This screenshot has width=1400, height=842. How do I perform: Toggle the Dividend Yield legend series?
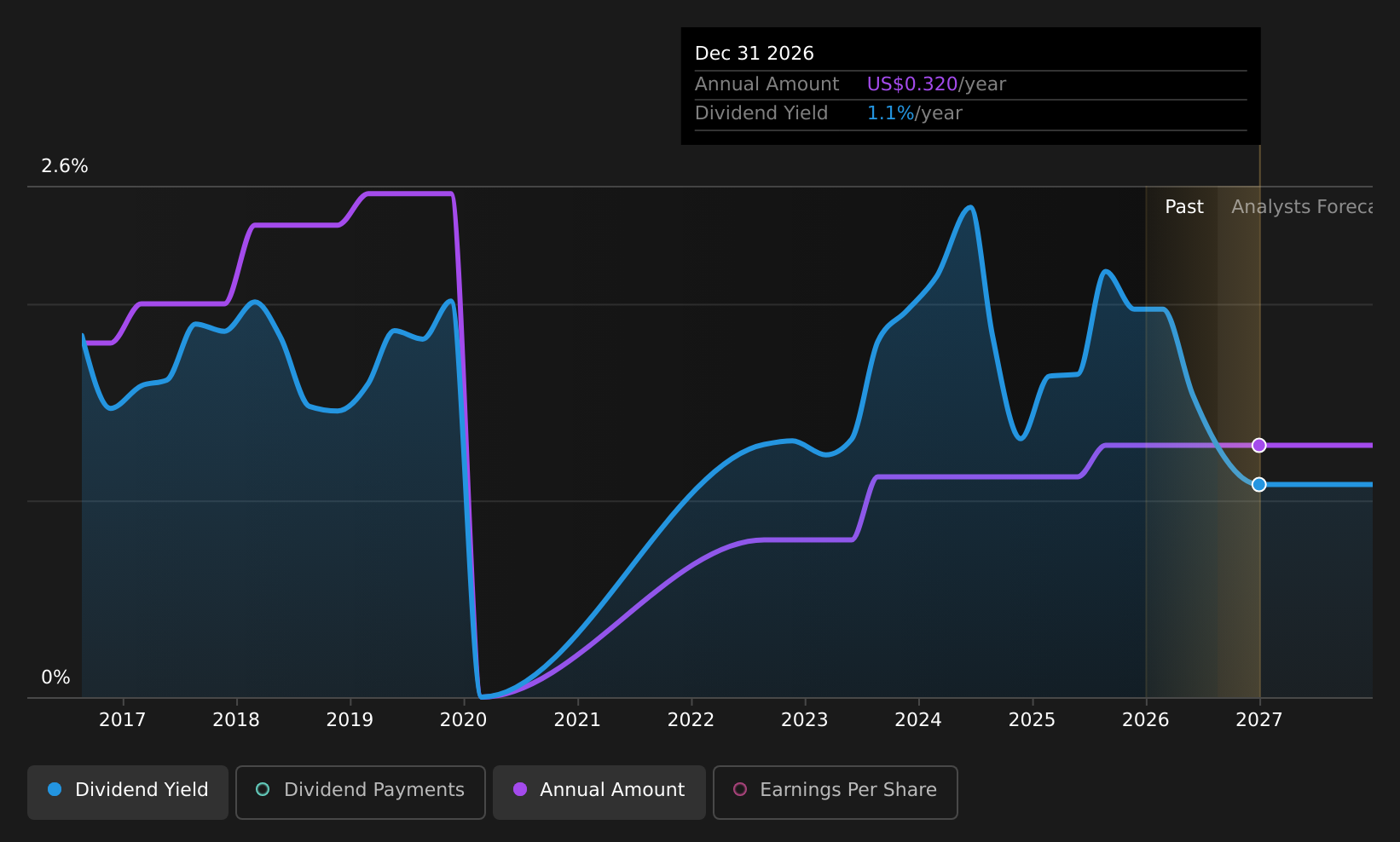128,792
